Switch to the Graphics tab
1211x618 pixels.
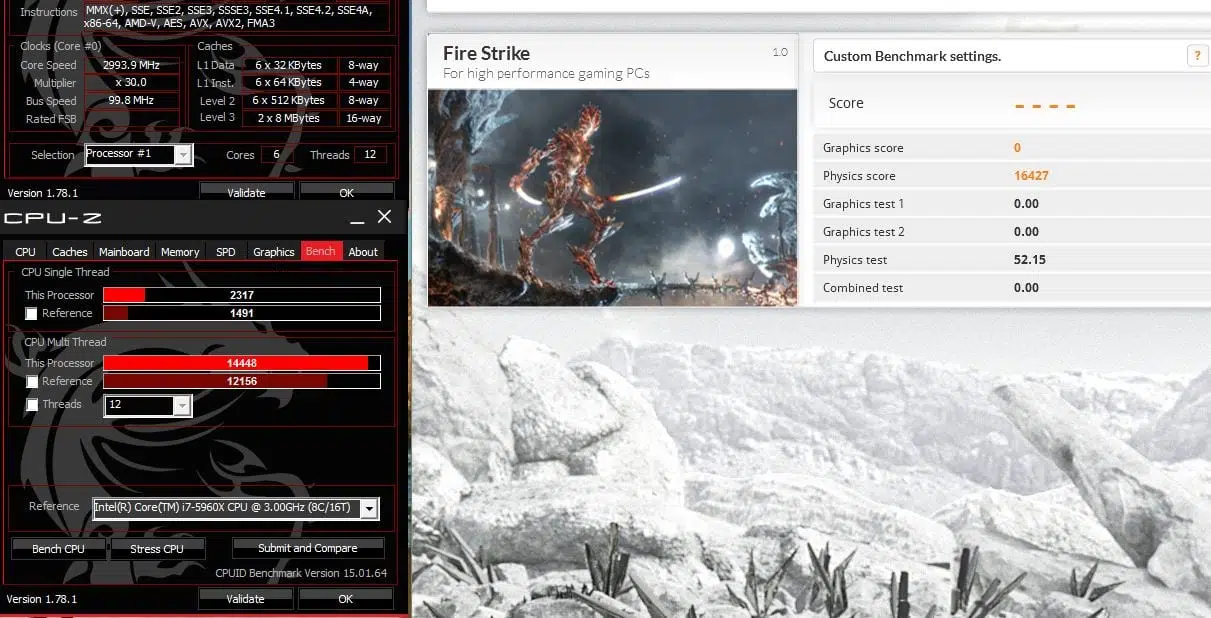click(x=274, y=252)
